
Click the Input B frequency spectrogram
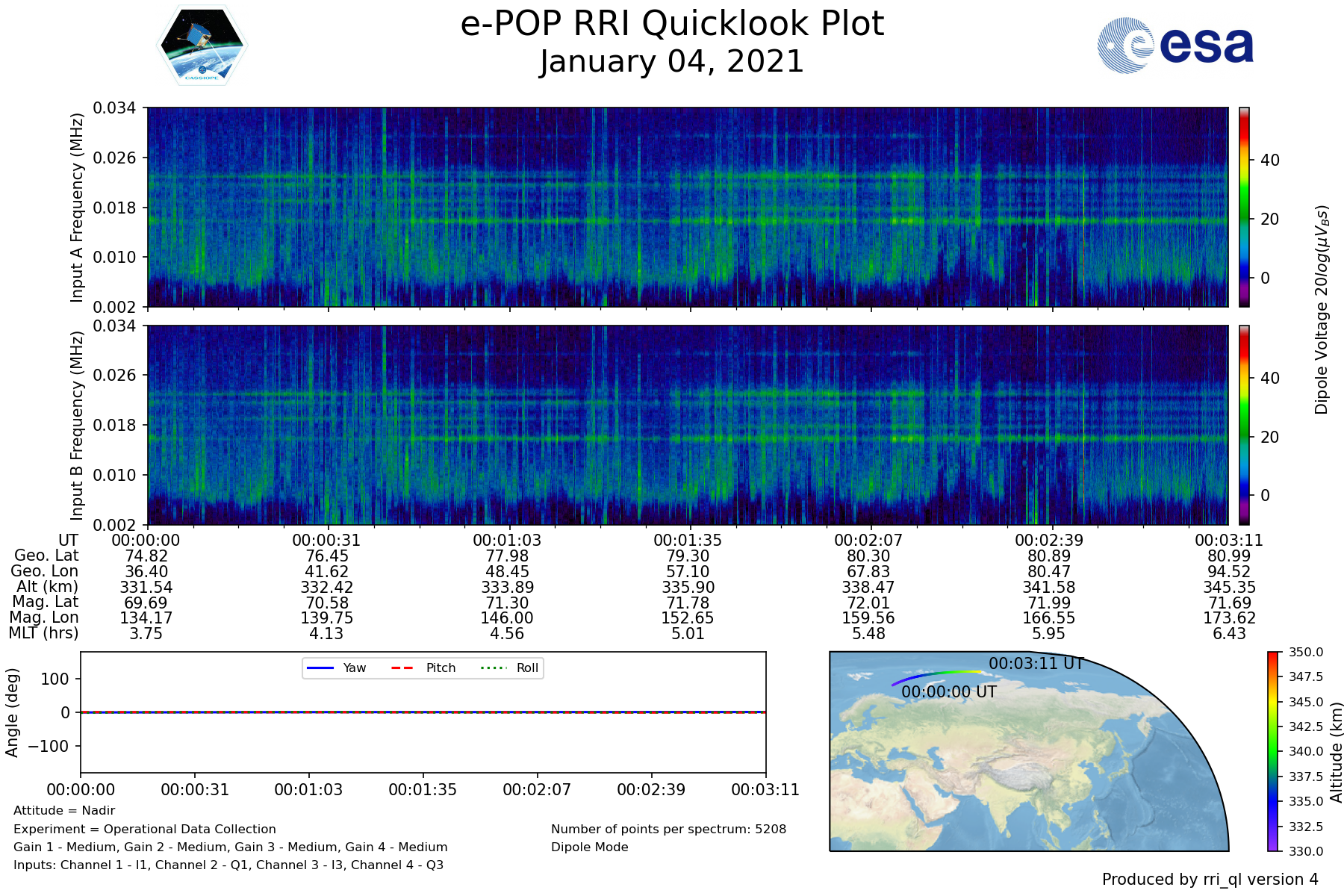point(687,425)
